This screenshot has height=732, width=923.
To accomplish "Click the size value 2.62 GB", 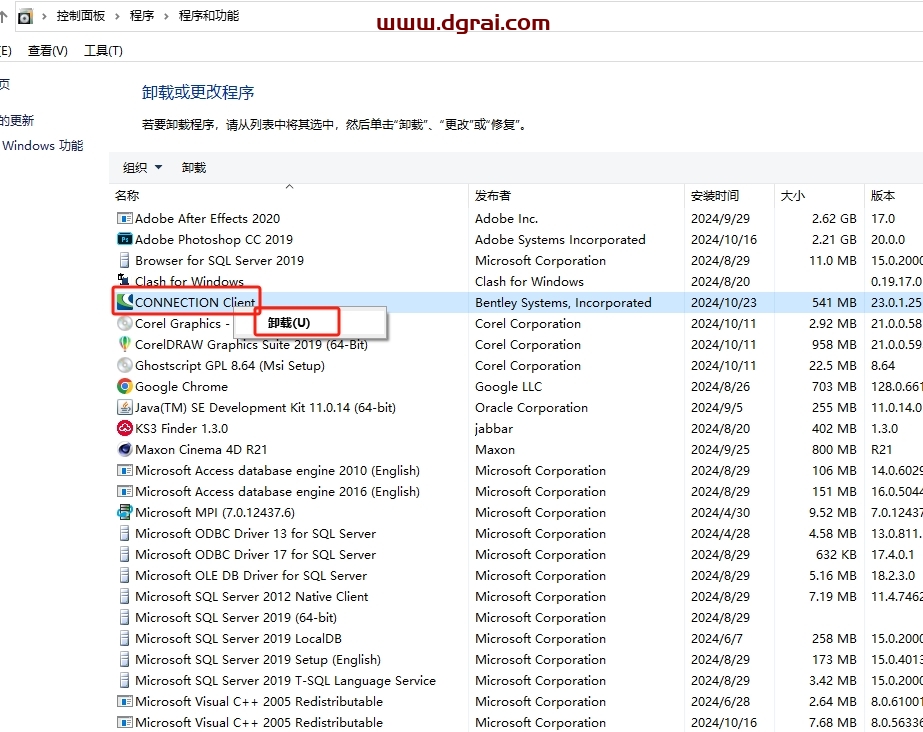I will tap(834, 218).
